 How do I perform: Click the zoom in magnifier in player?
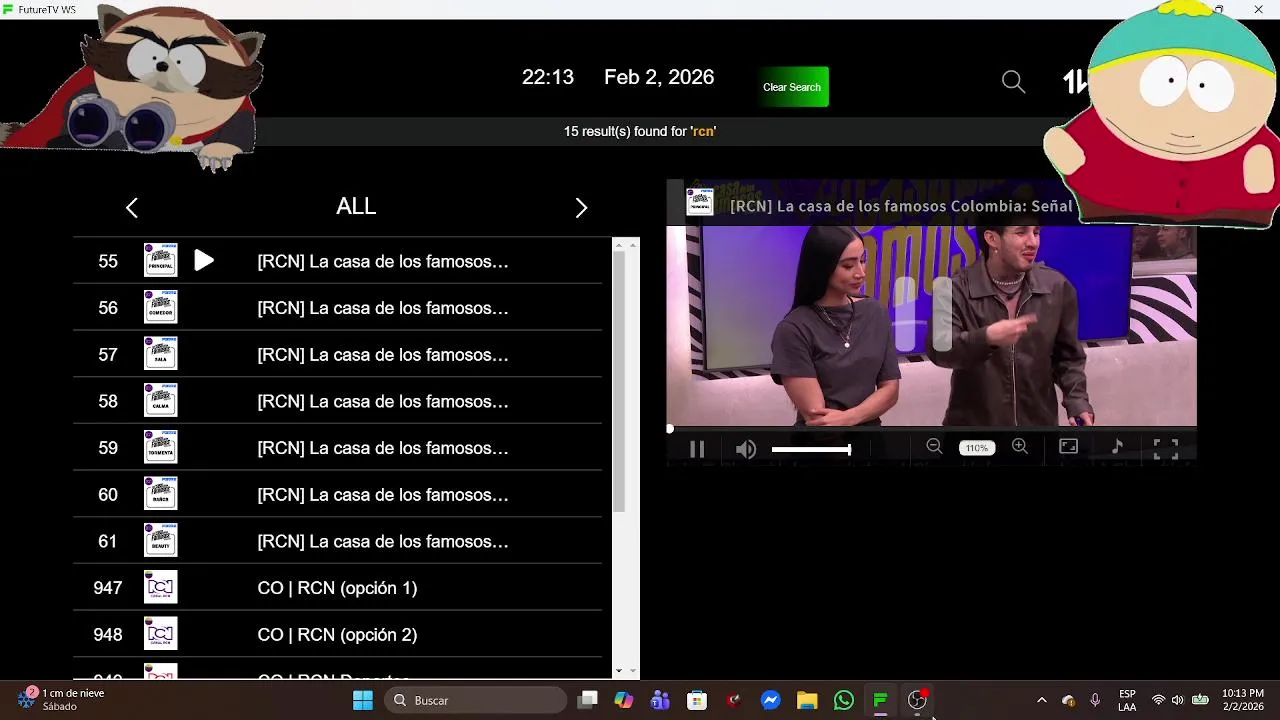pos(1019,447)
